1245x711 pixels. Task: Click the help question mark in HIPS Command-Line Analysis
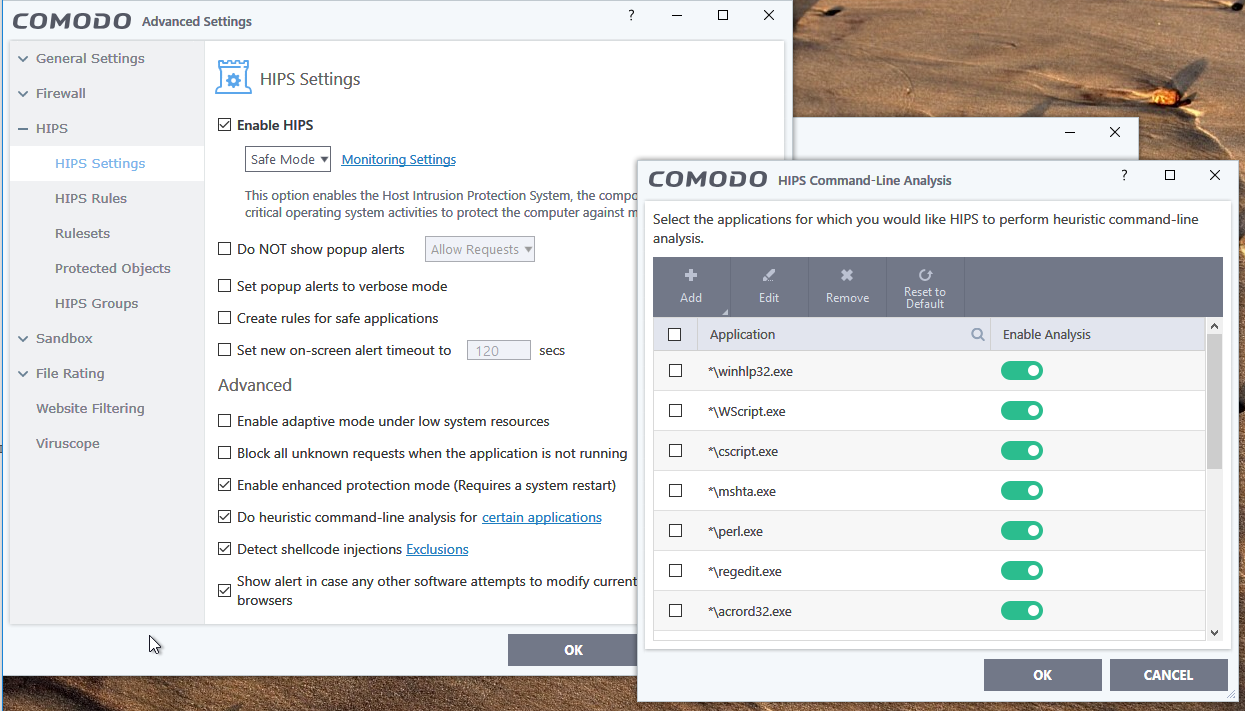click(1124, 176)
